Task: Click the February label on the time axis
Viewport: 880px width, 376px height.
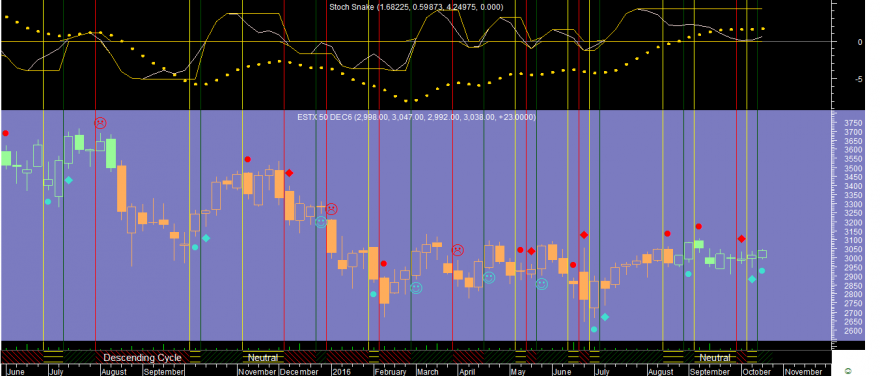Action: [x=390, y=372]
